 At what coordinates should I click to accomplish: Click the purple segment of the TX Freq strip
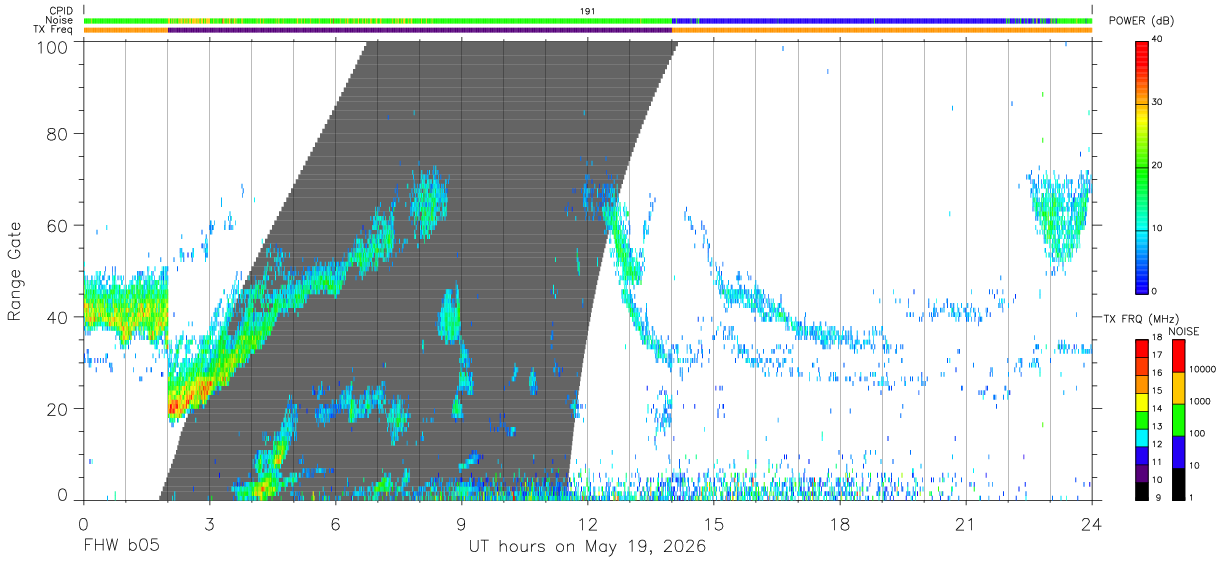420,30
